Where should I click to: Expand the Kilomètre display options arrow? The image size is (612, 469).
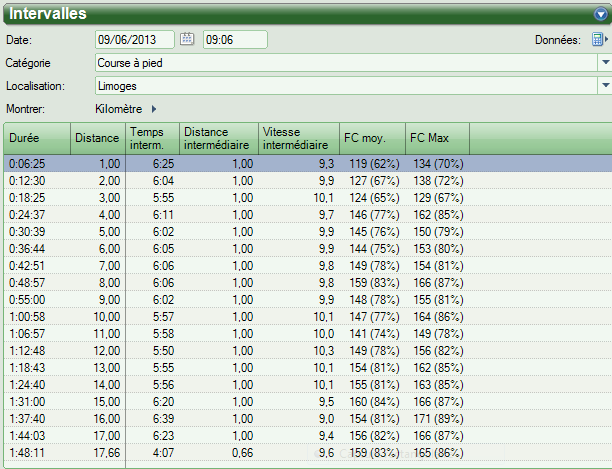[x=154, y=109]
